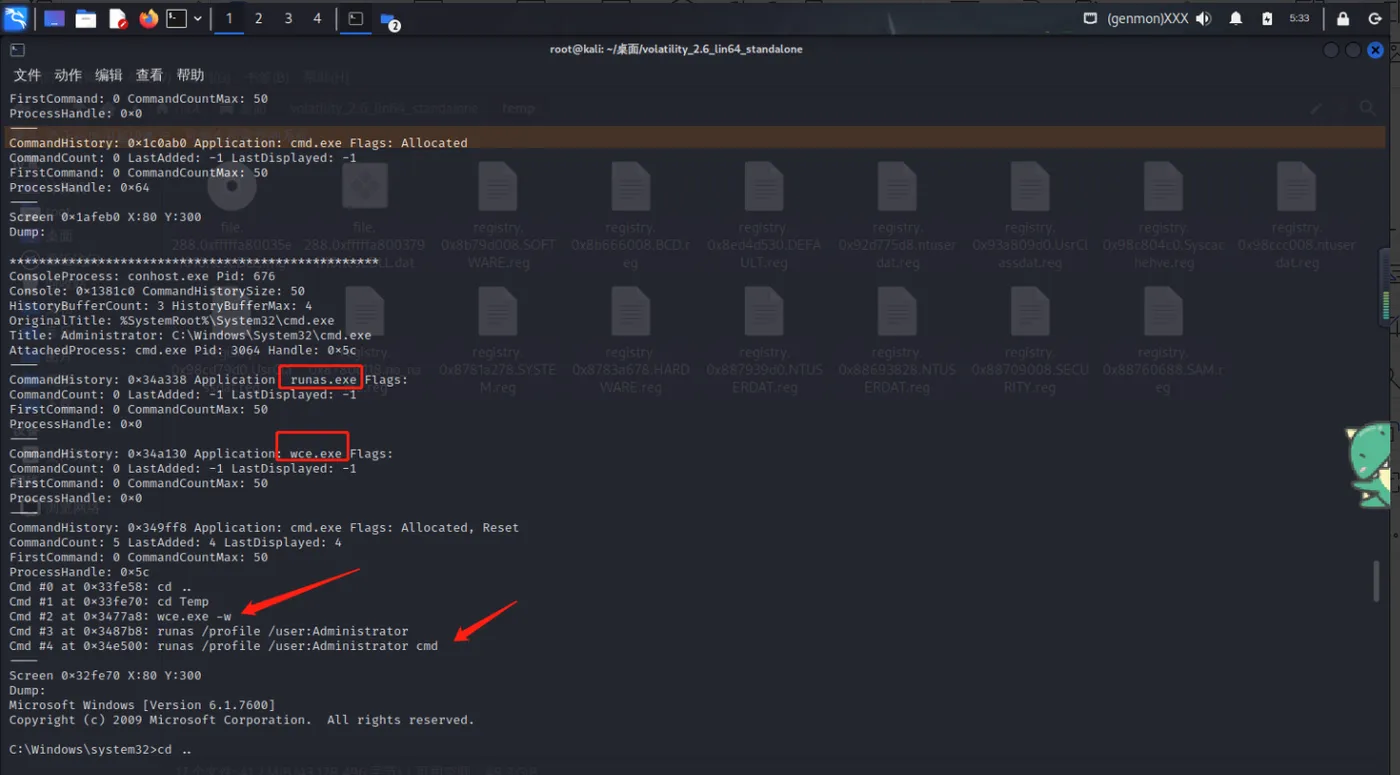This screenshot has width=1400, height=775.
Task: Close the terminal with blue X button
Action: (1376, 50)
